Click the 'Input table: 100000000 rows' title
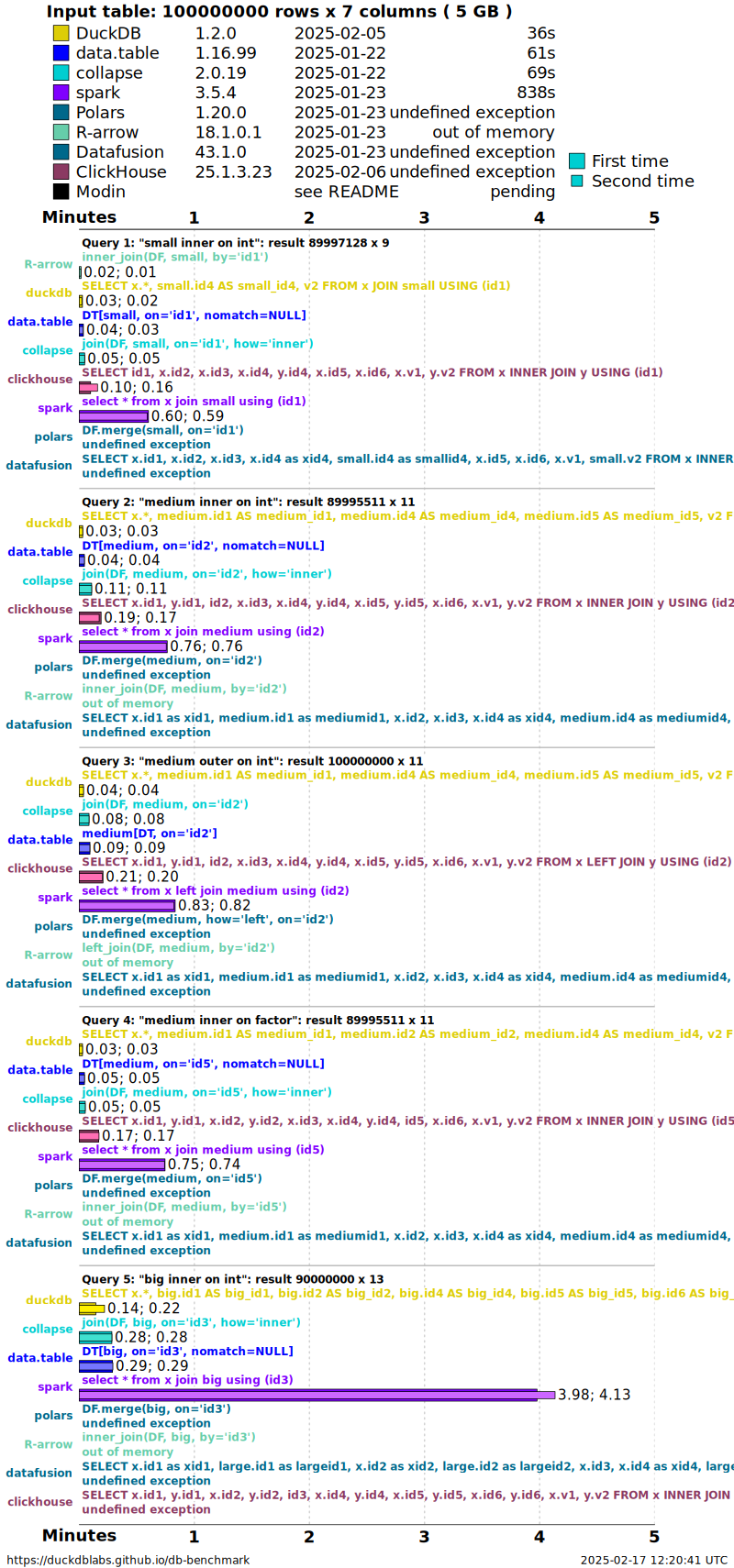Viewport: 734px width, 1568px height. [x=279, y=12]
